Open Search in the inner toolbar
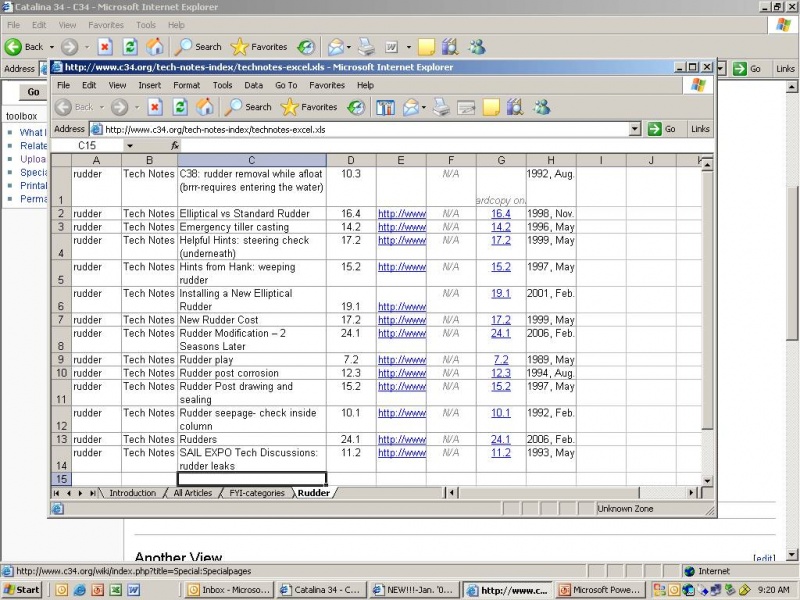 (248, 107)
